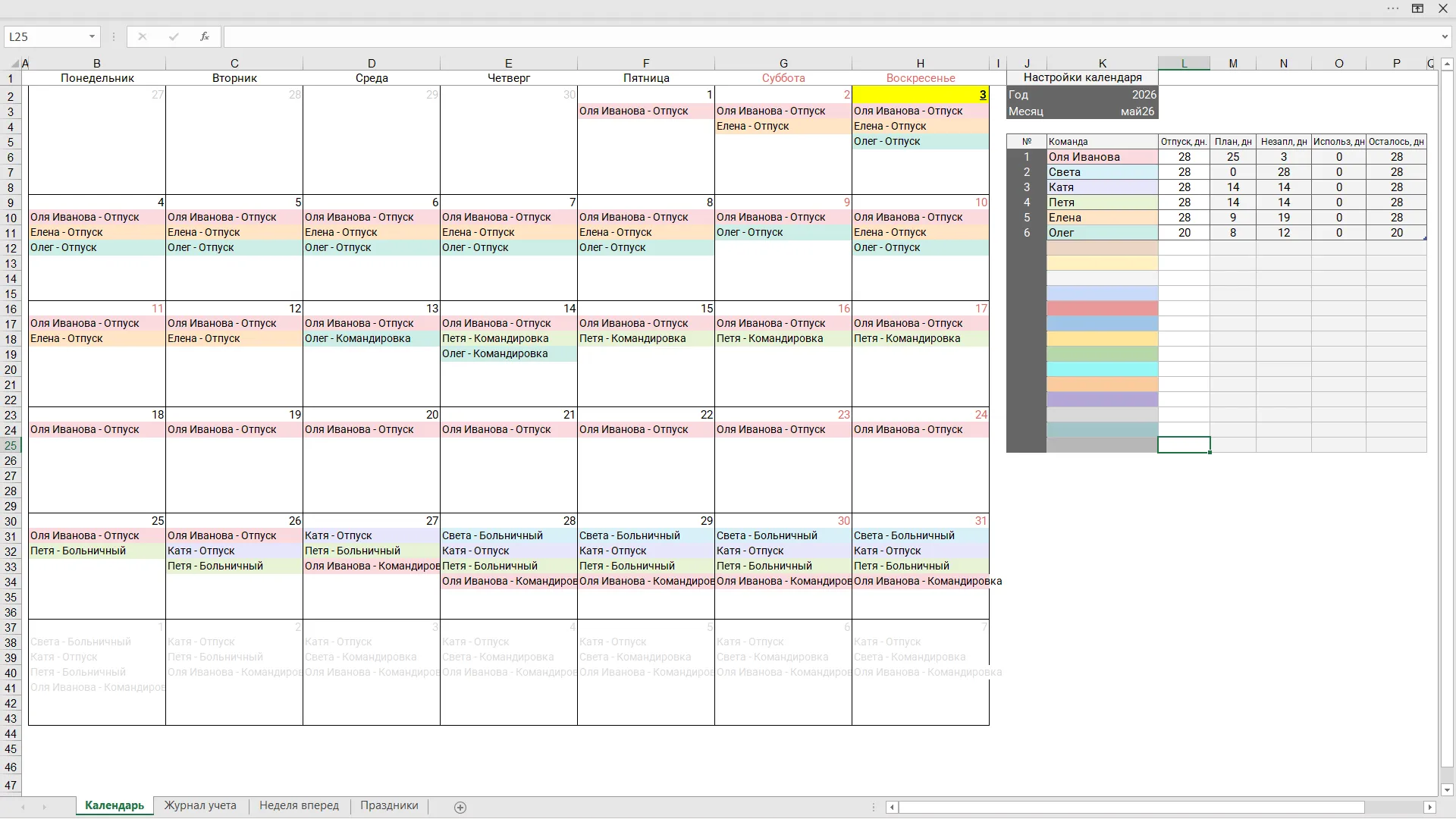Select row header 25
This screenshot has width=1456, height=819.
click(x=11, y=445)
